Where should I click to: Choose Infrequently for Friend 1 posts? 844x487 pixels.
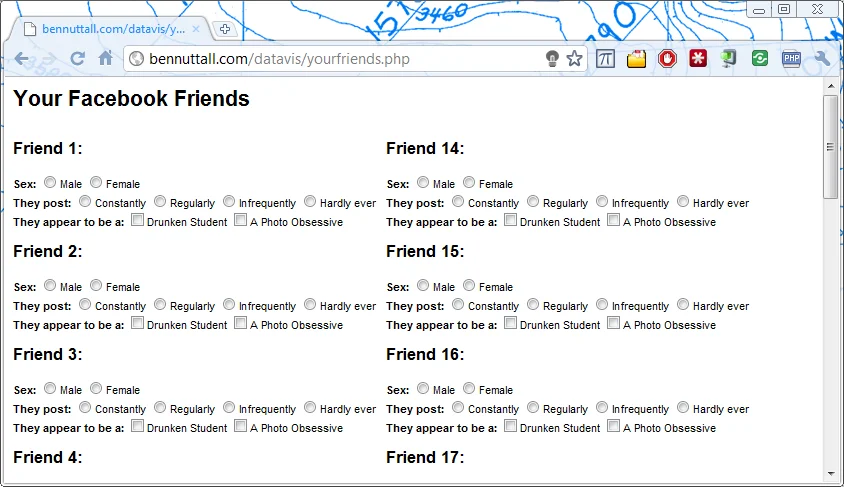pyautogui.click(x=229, y=201)
